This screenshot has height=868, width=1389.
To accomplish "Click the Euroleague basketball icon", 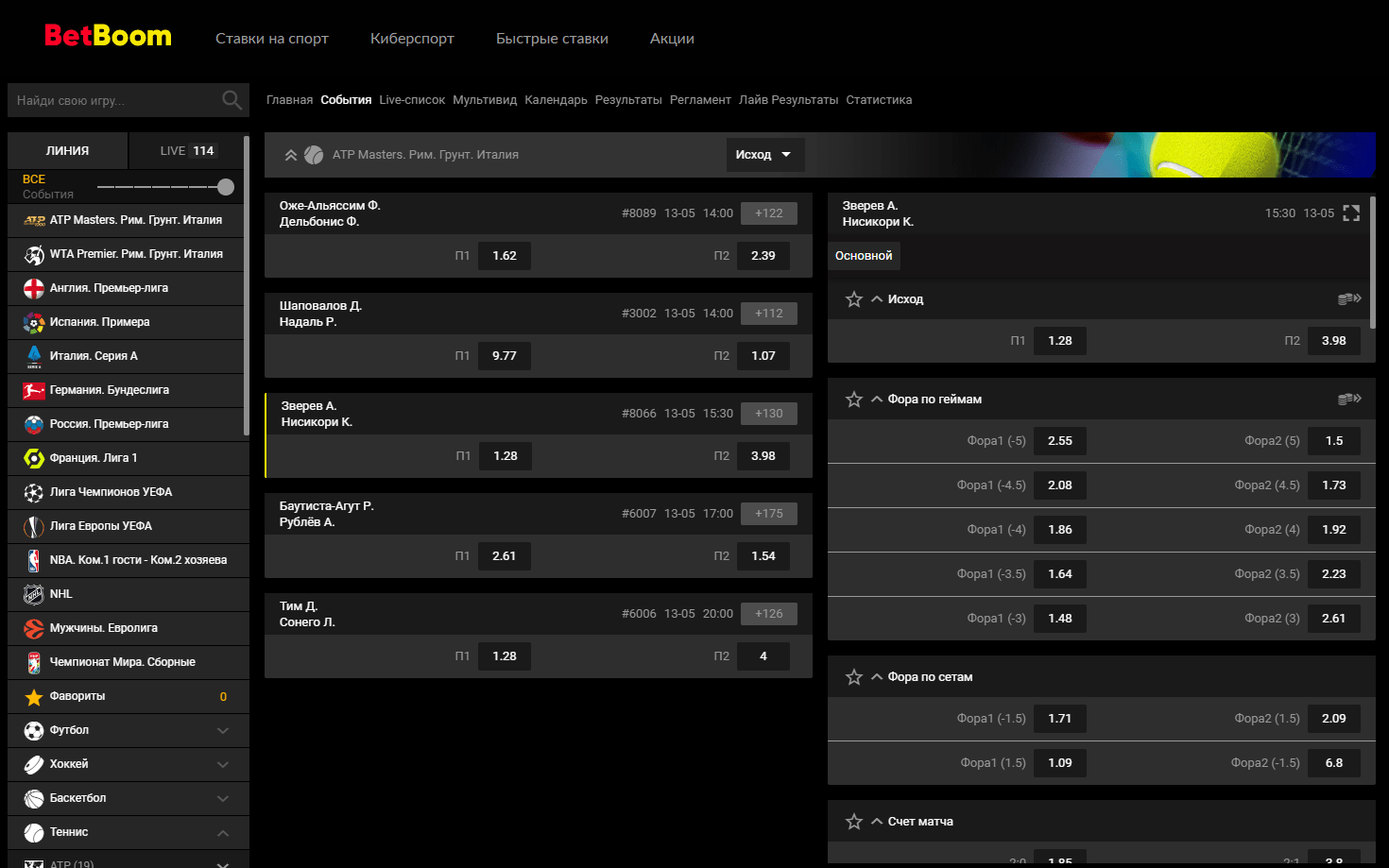I will pyautogui.click(x=34, y=628).
